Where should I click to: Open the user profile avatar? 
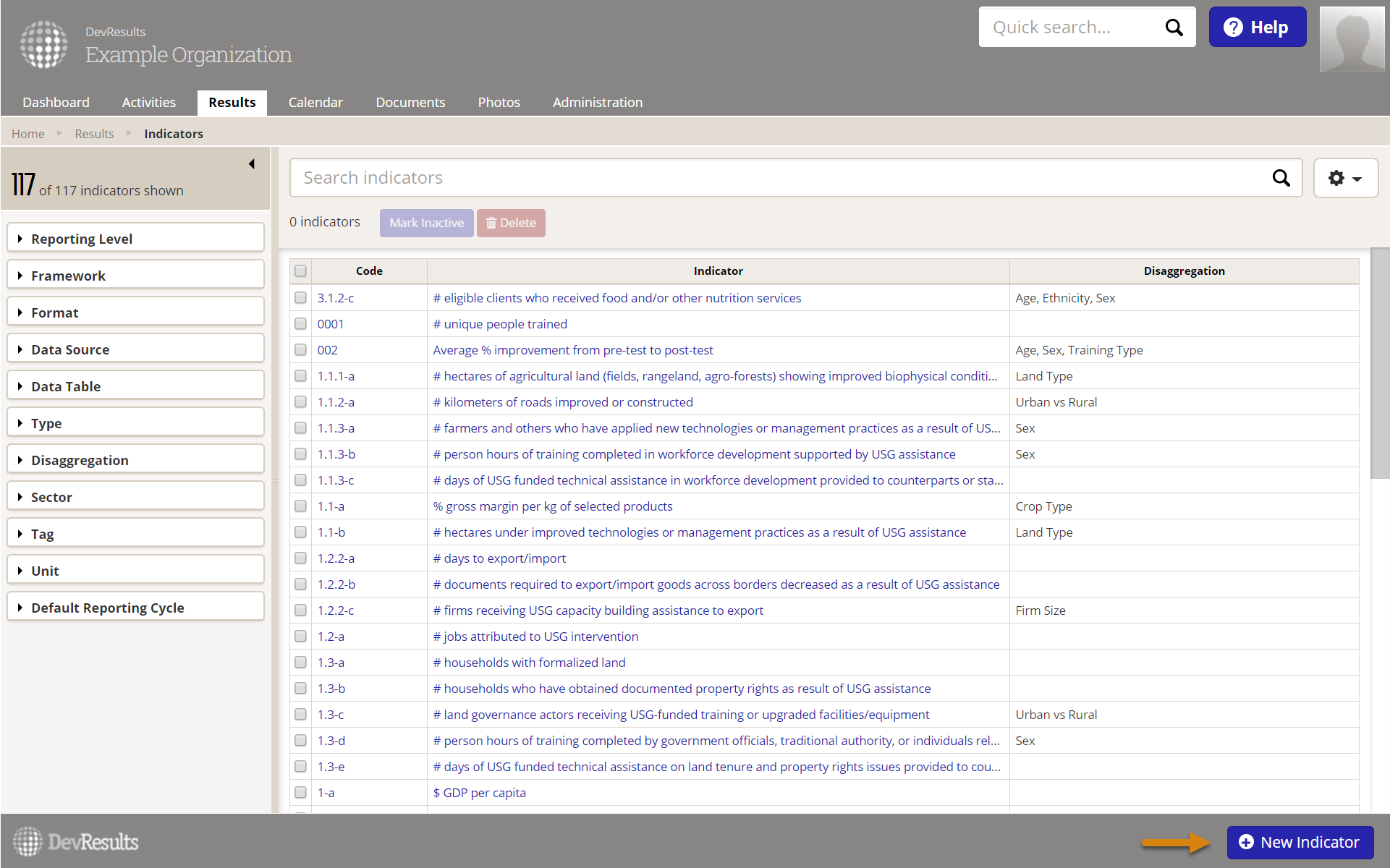point(1352,39)
